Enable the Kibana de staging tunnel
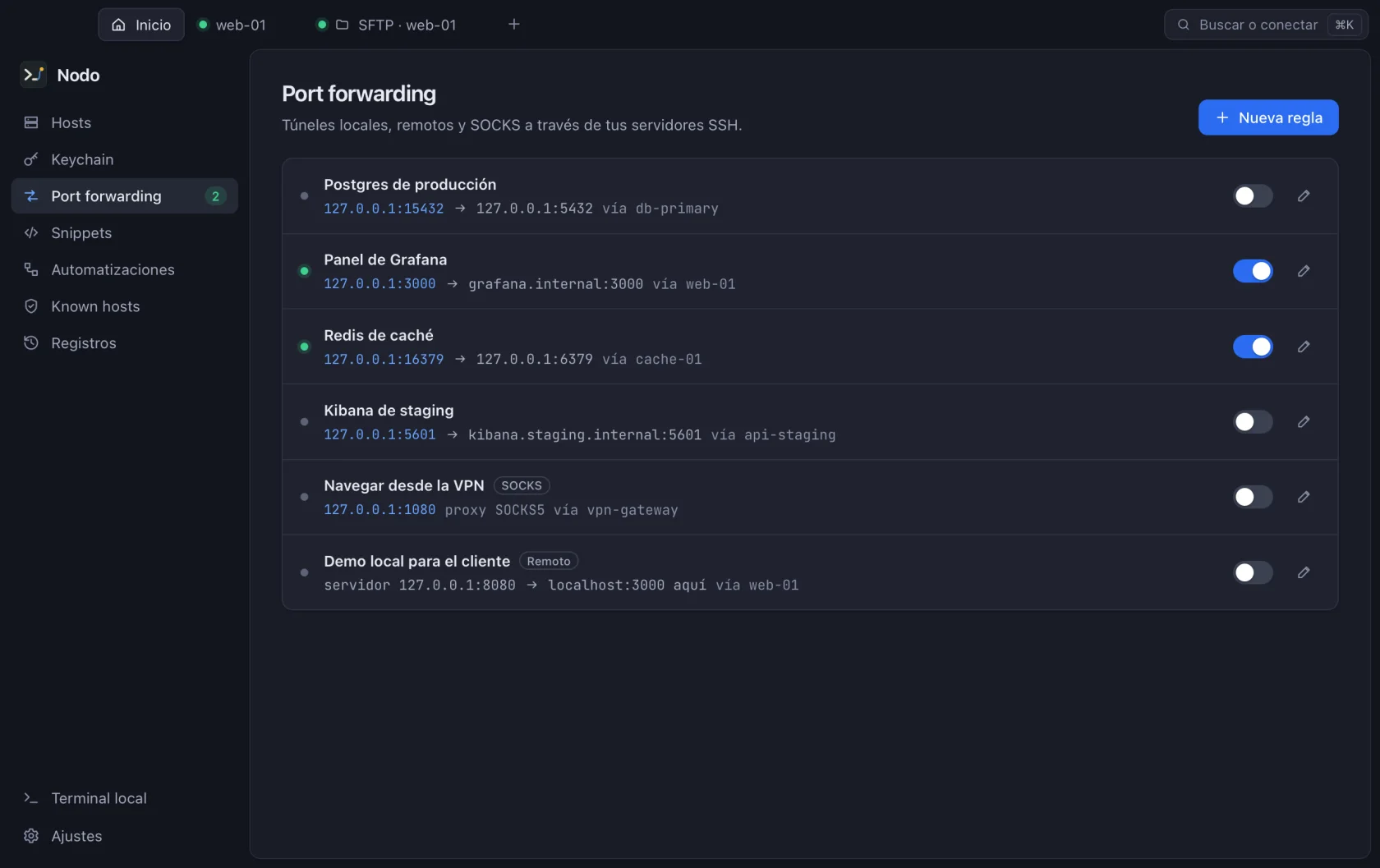This screenshot has height=868, width=1380. [x=1253, y=422]
